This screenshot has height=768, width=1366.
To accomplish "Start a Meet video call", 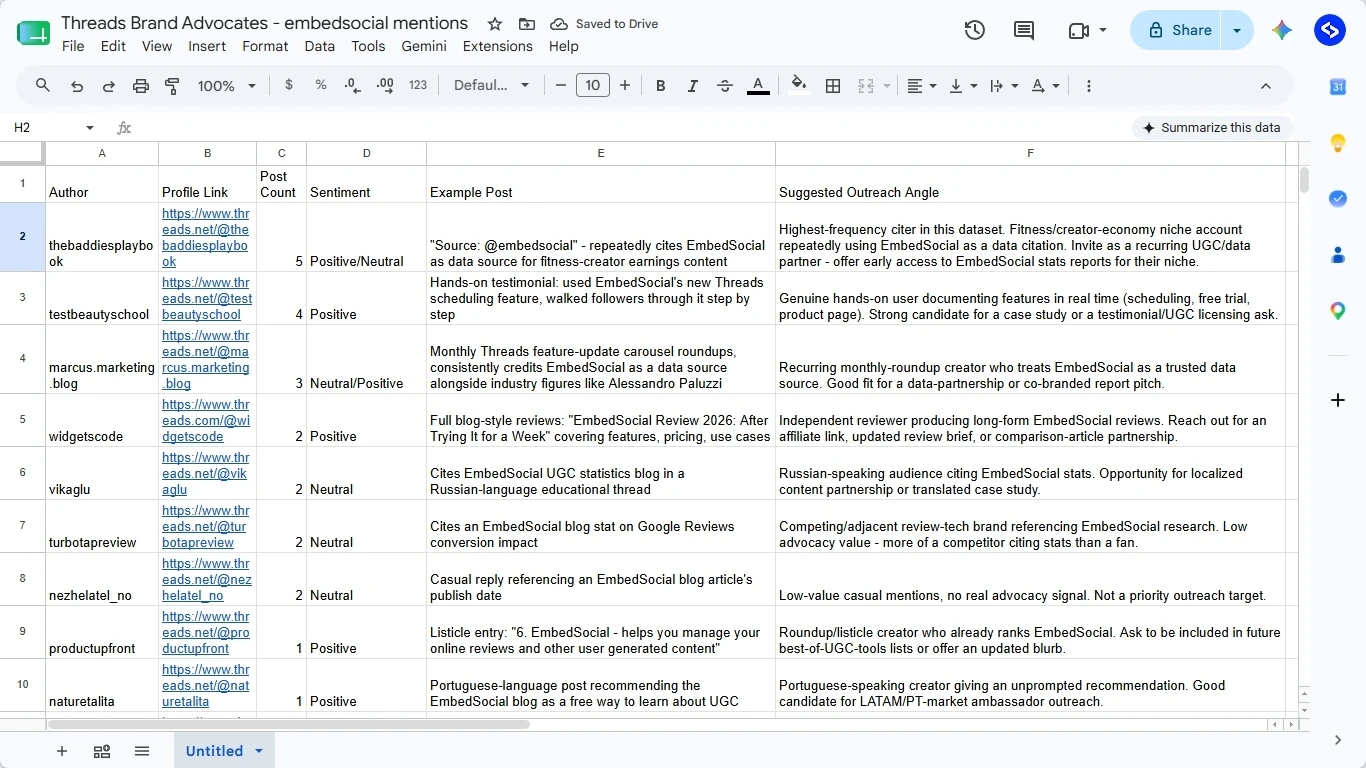I will pos(1078,30).
